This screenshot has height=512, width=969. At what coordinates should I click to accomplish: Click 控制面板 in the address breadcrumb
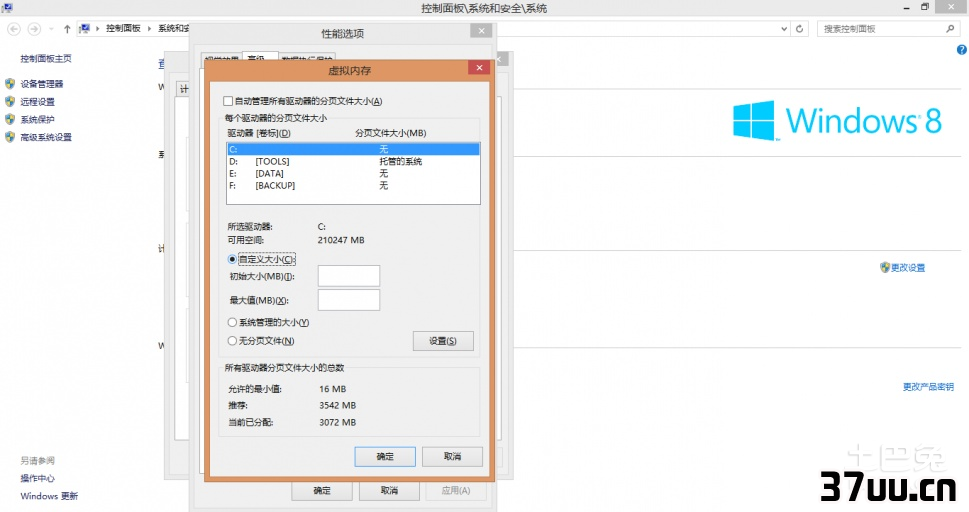(x=123, y=28)
